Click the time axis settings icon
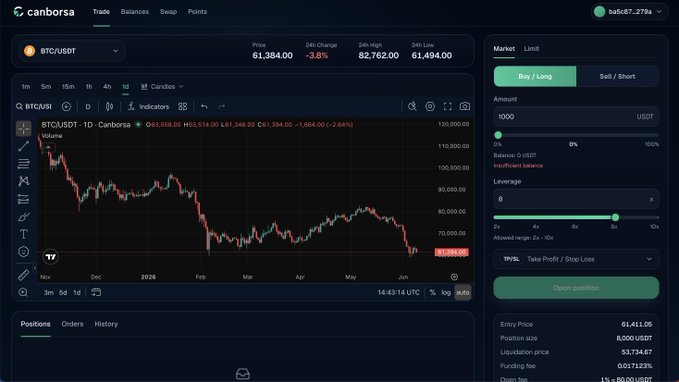 pyautogui.click(x=454, y=277)
